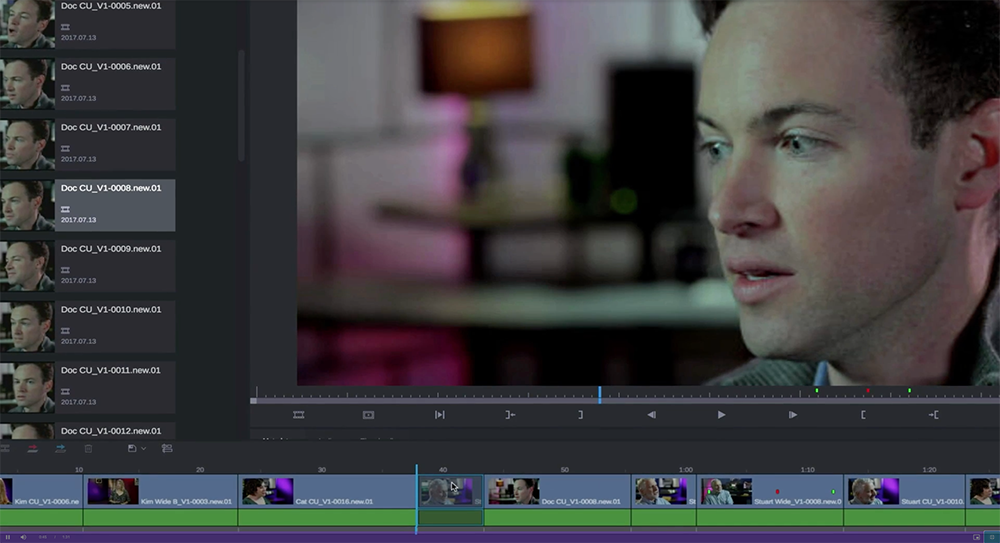The width and height of the screenshot is (1000, 543).
Task: Click the fullscreen preview icon below viewer
Action: pos(369,415)
